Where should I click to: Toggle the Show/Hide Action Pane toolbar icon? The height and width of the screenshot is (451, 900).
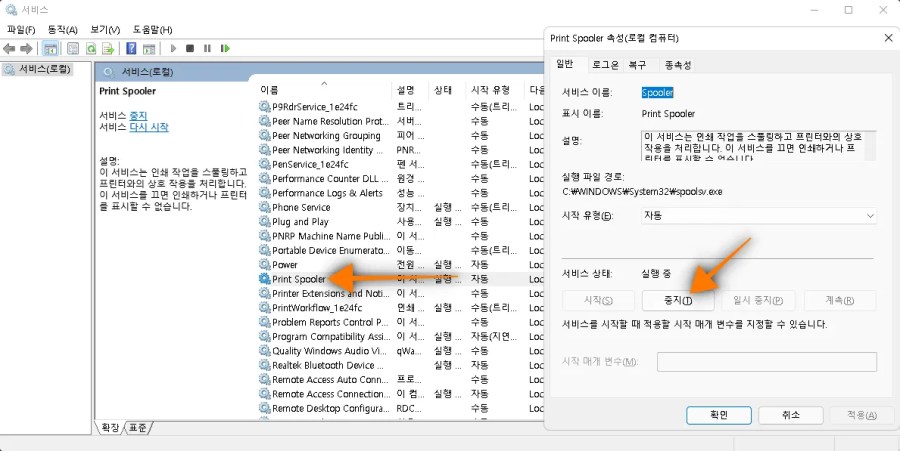149,49
